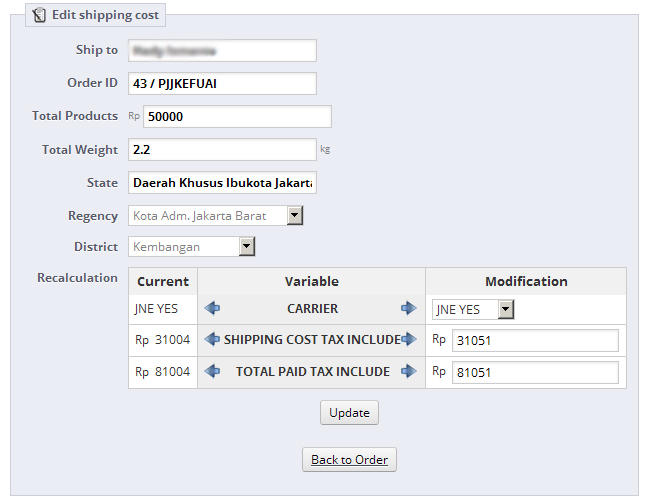Click right arrow beside CARRIER
Image resolution: width=650 pixels, height=504 pixels.
click(408, 309)
